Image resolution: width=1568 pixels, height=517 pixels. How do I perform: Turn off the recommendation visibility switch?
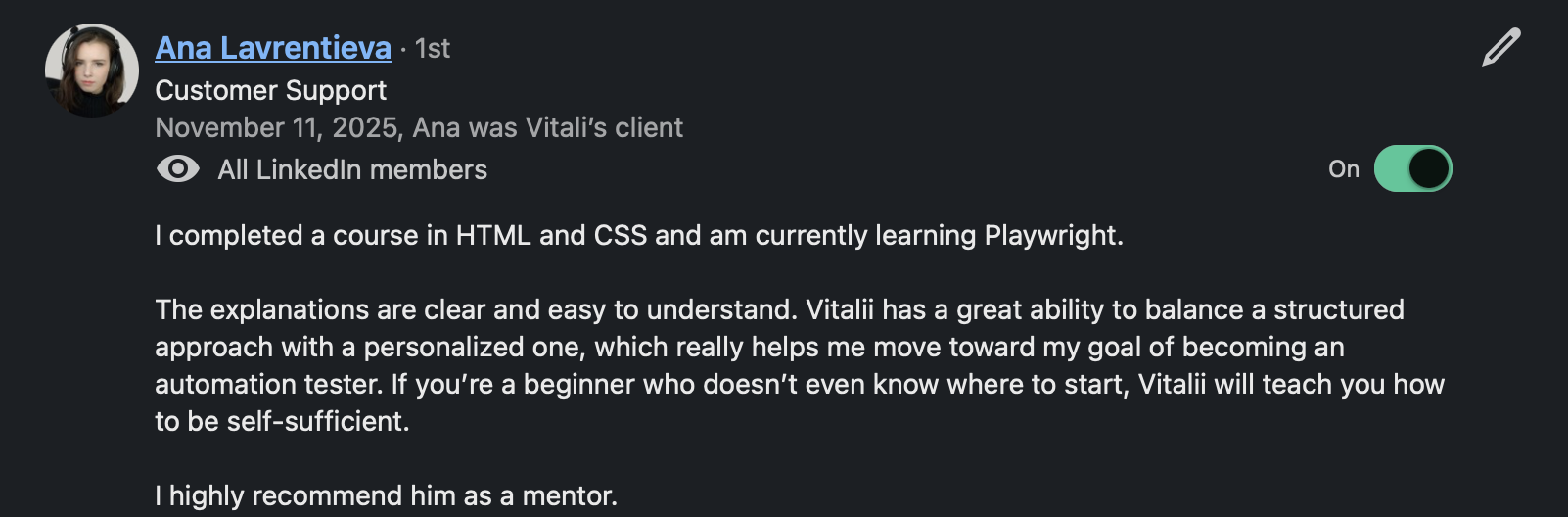pos(1412,168)
